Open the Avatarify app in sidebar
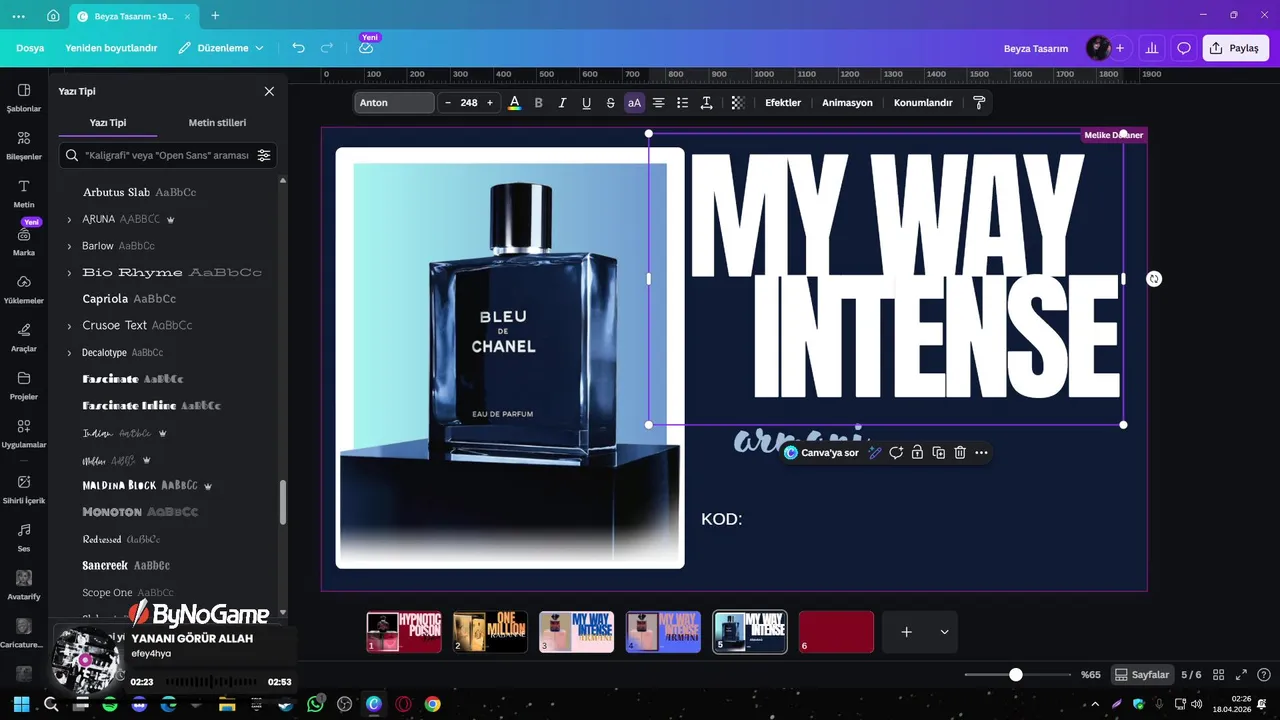This screenshot has width=1280, height=720. (24, 585)
